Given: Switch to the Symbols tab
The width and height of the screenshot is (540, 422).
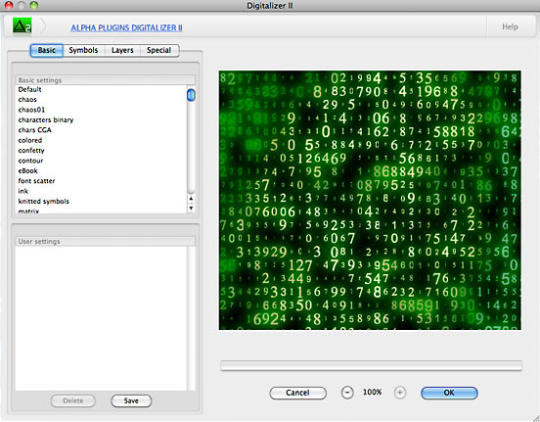Looking at the screenshot, I should coord(83,50).
